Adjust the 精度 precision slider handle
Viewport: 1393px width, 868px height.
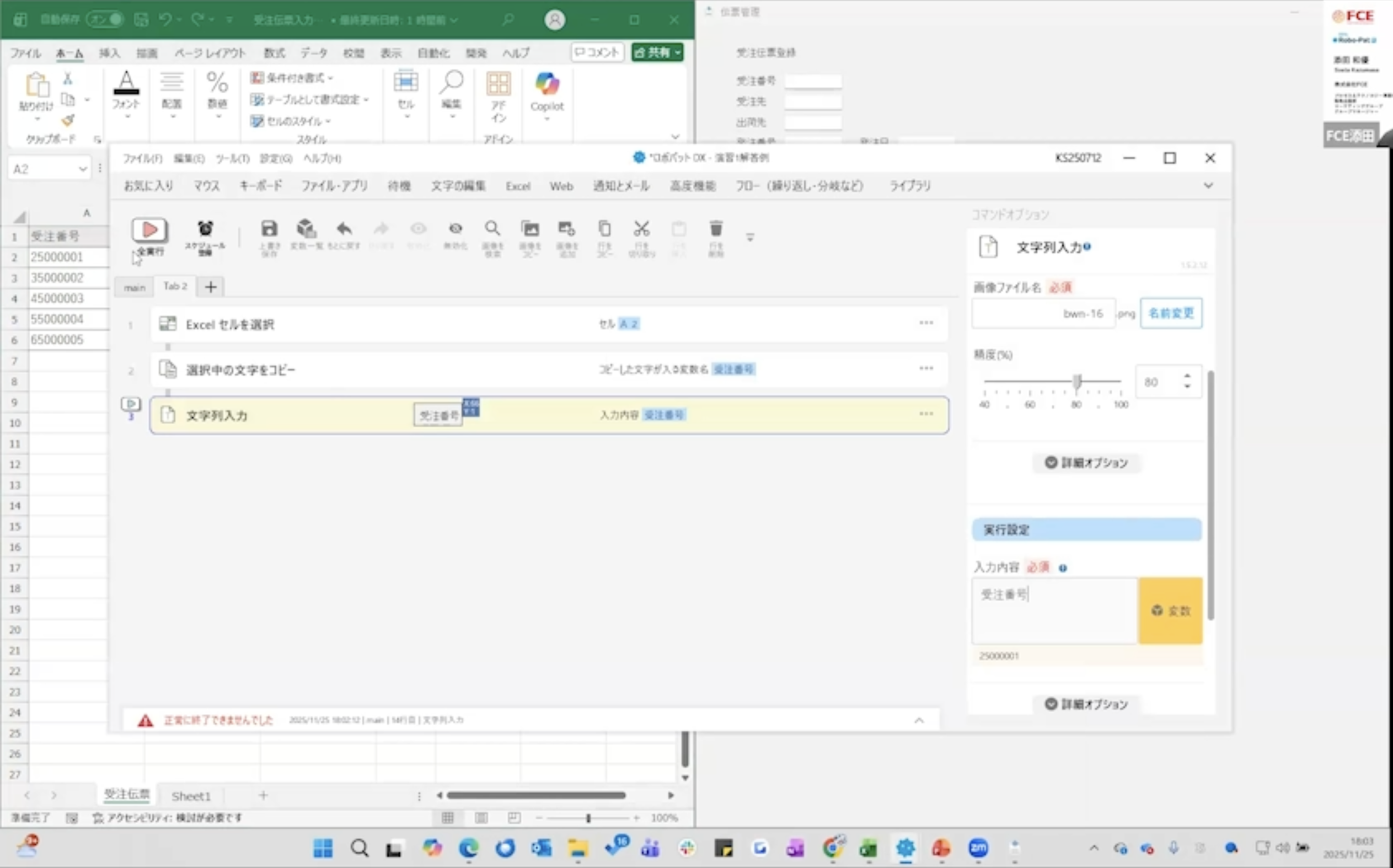[x=1078, y=381]
